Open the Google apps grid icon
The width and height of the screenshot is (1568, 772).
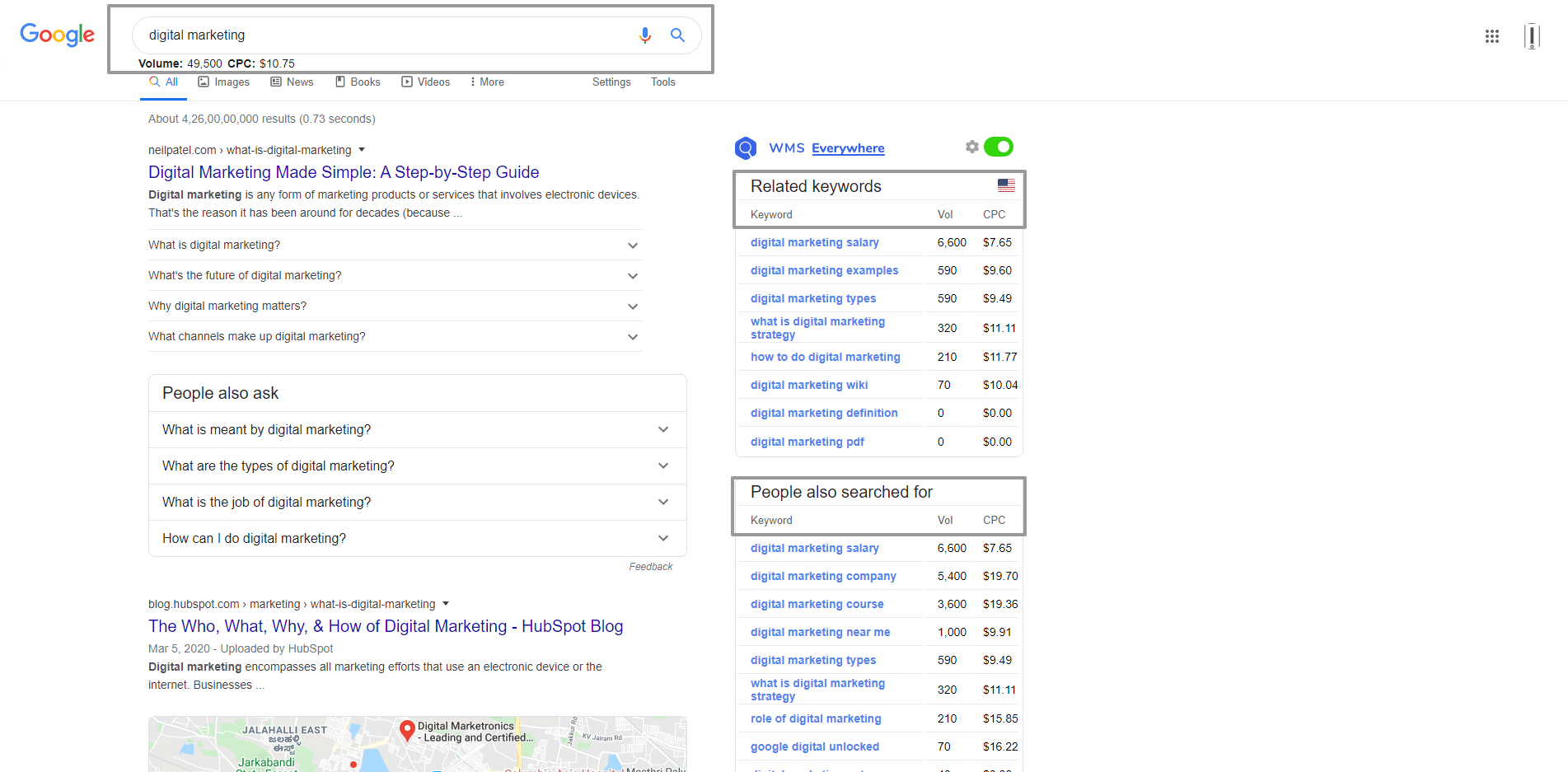tap(1491, 36)
